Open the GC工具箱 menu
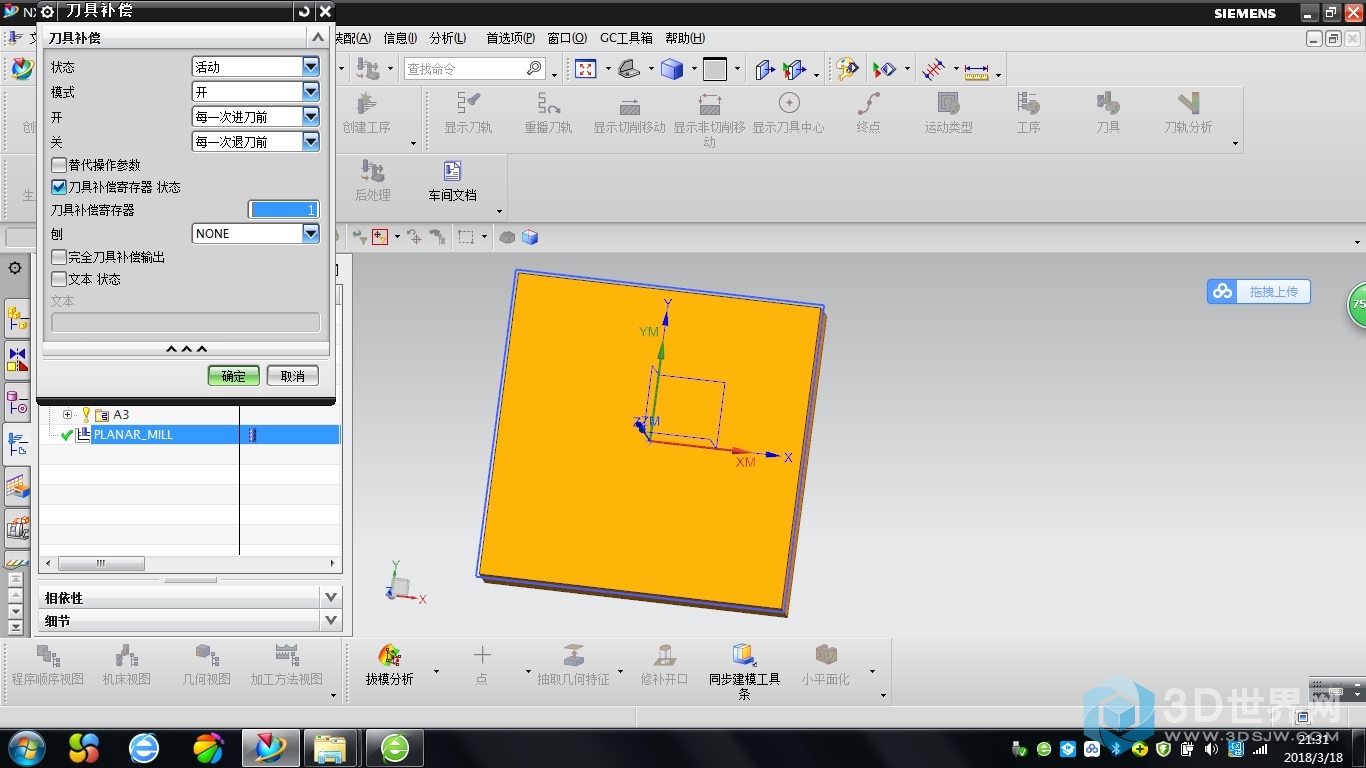 [626, 38]
